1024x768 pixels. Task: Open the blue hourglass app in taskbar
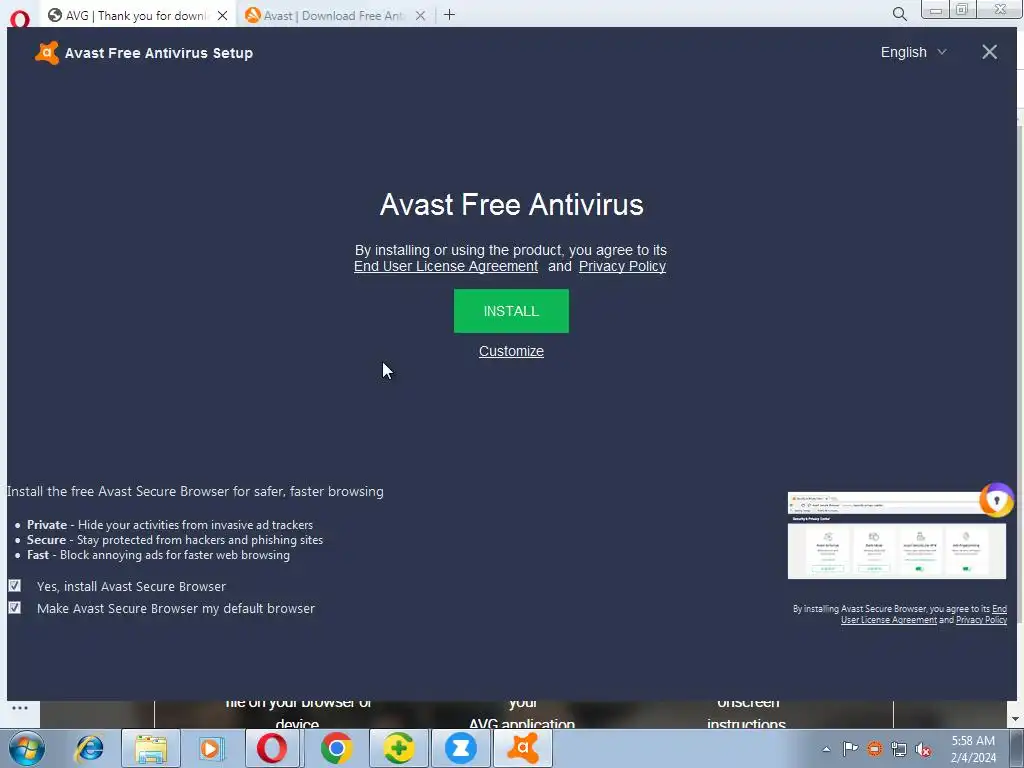[460, 748]
